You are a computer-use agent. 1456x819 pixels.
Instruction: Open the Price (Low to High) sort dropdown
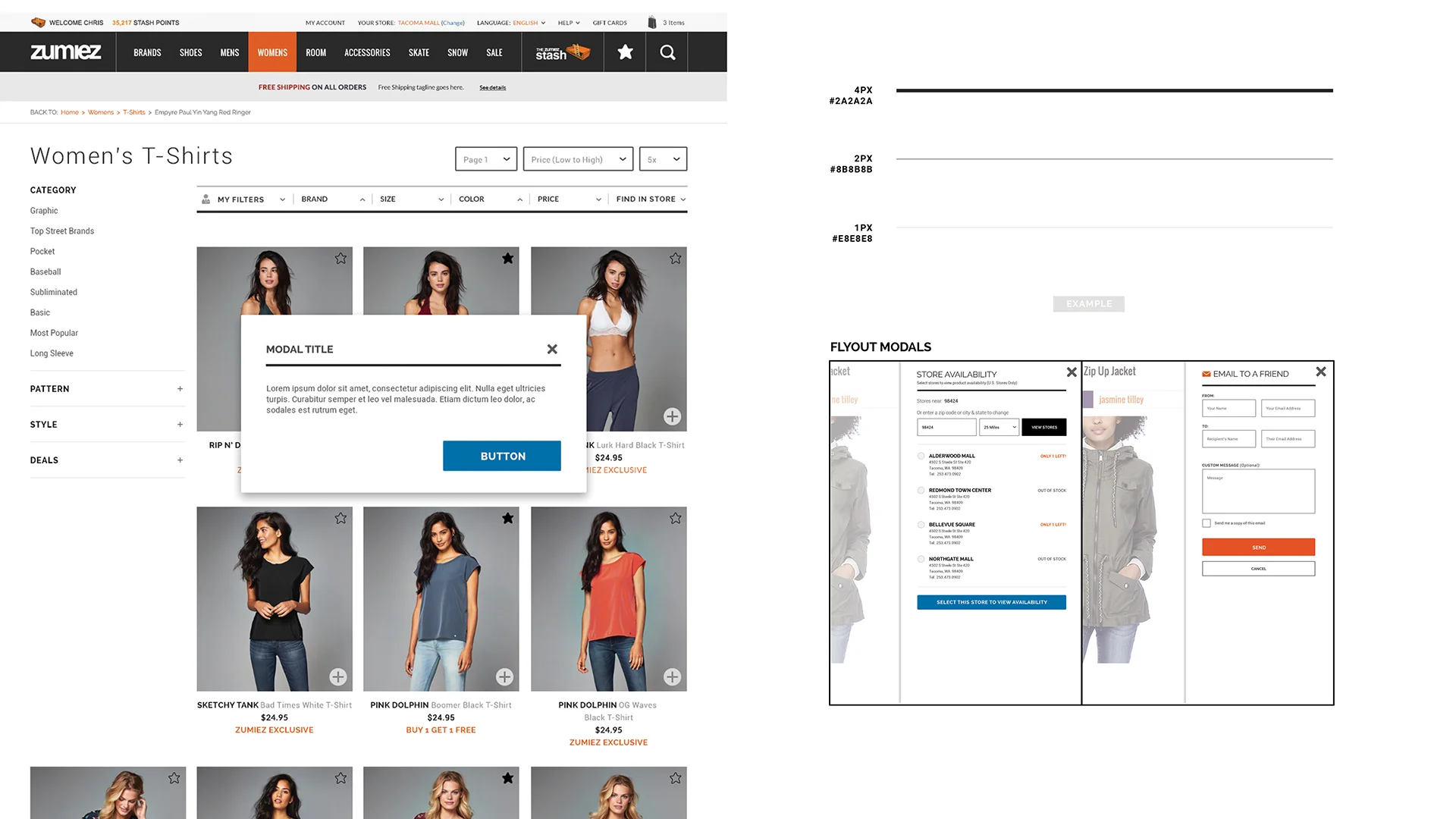[578, 159]
